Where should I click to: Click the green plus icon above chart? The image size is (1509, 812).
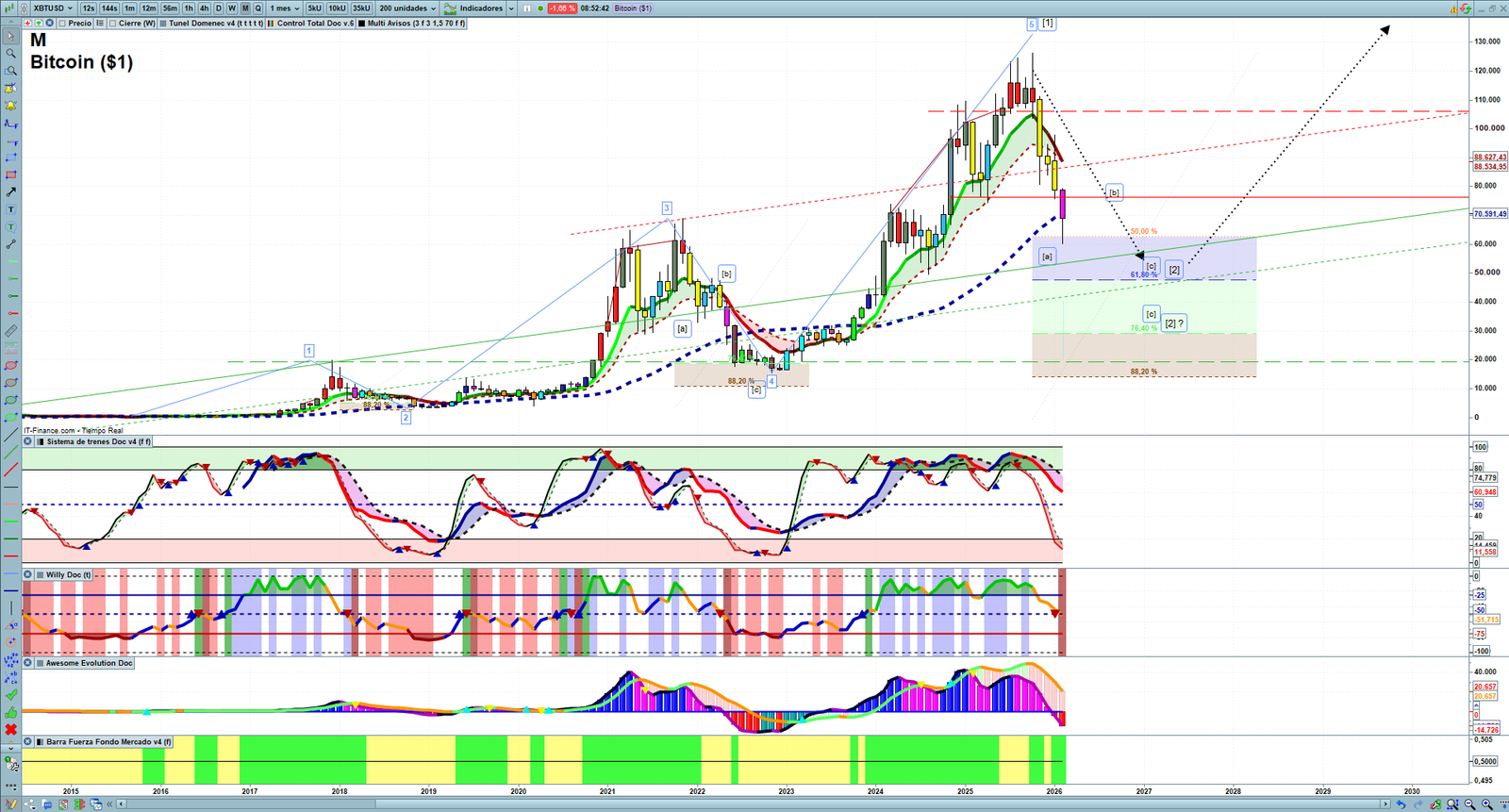pos(39,24)
